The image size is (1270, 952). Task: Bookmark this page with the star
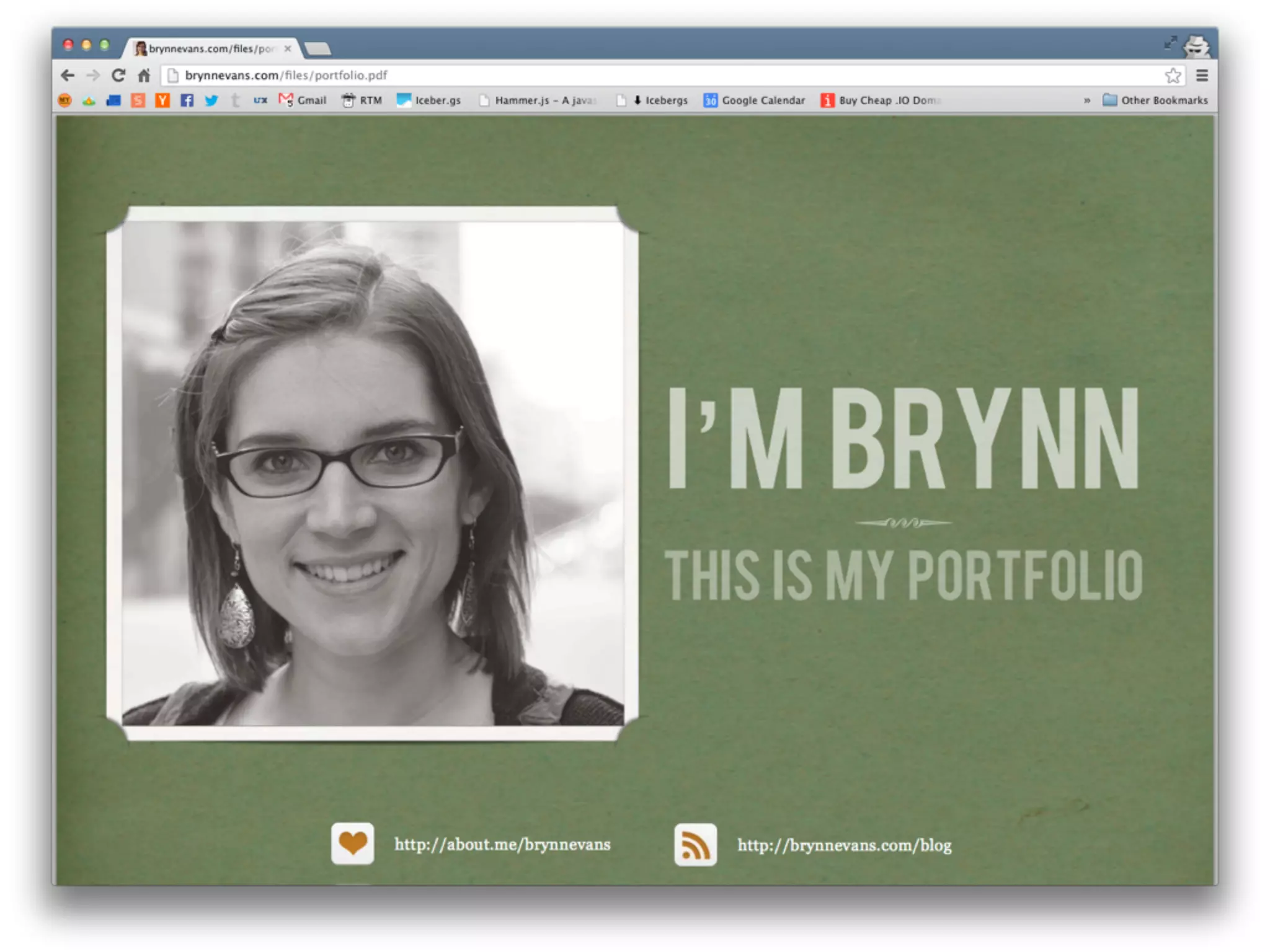coord(1172,76)
